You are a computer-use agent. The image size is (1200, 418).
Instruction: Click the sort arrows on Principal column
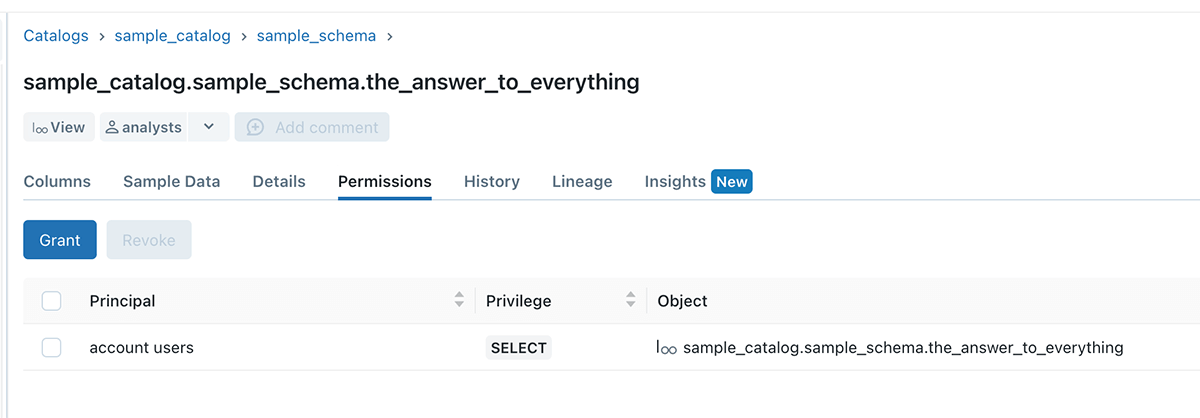[459, 300]
